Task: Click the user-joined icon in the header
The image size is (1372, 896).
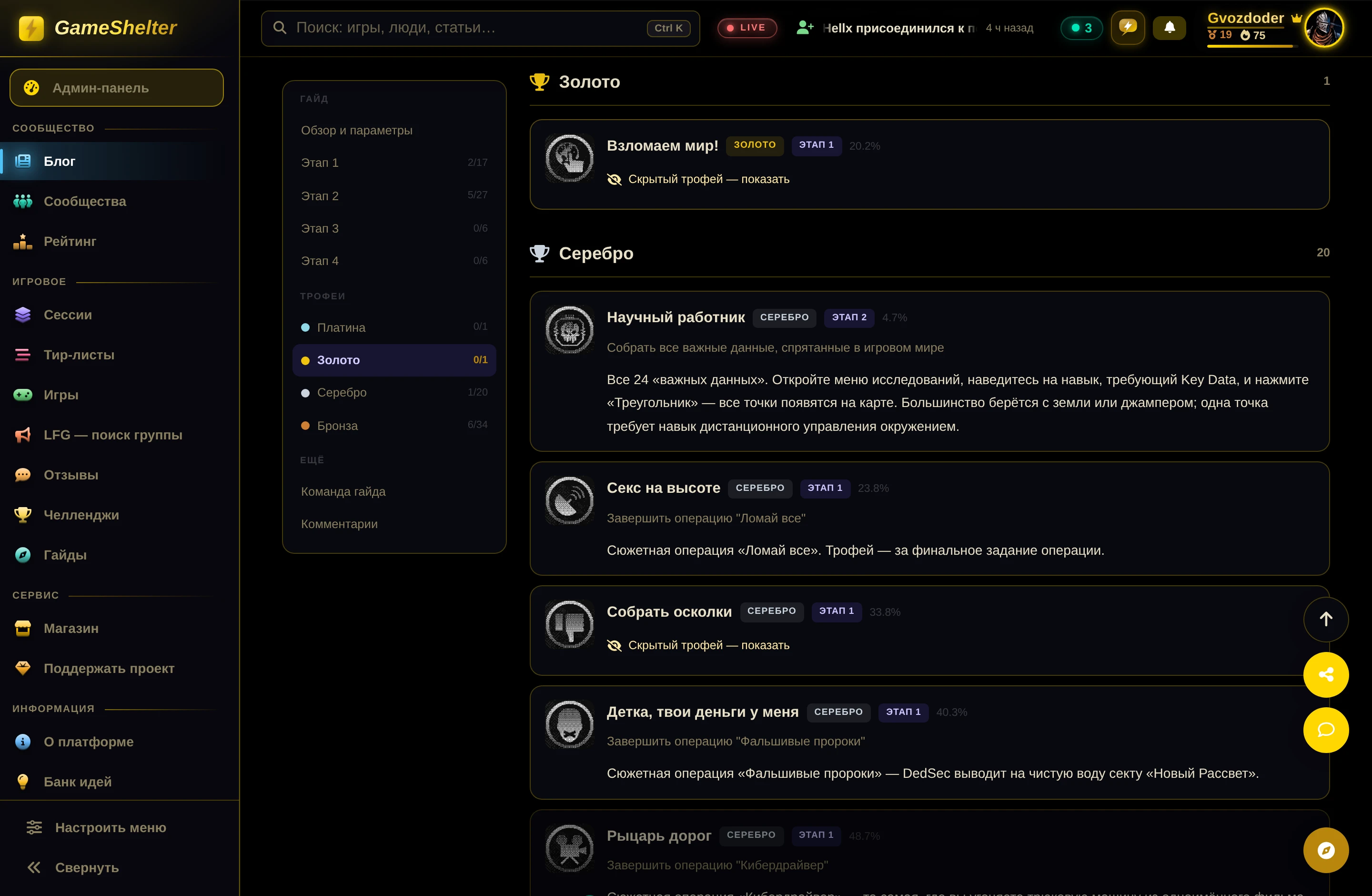Action: tap(805, 28)
